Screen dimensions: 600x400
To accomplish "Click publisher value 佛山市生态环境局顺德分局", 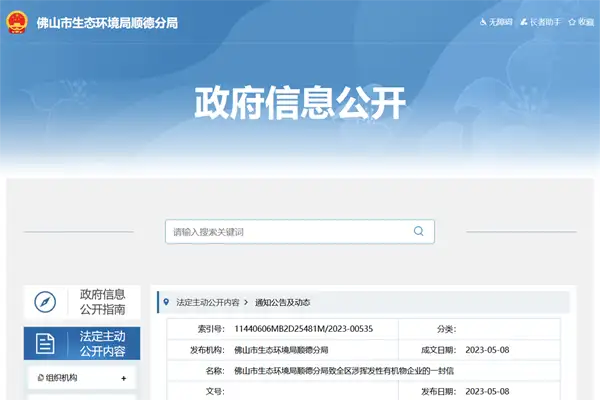I will coord(281,350).
